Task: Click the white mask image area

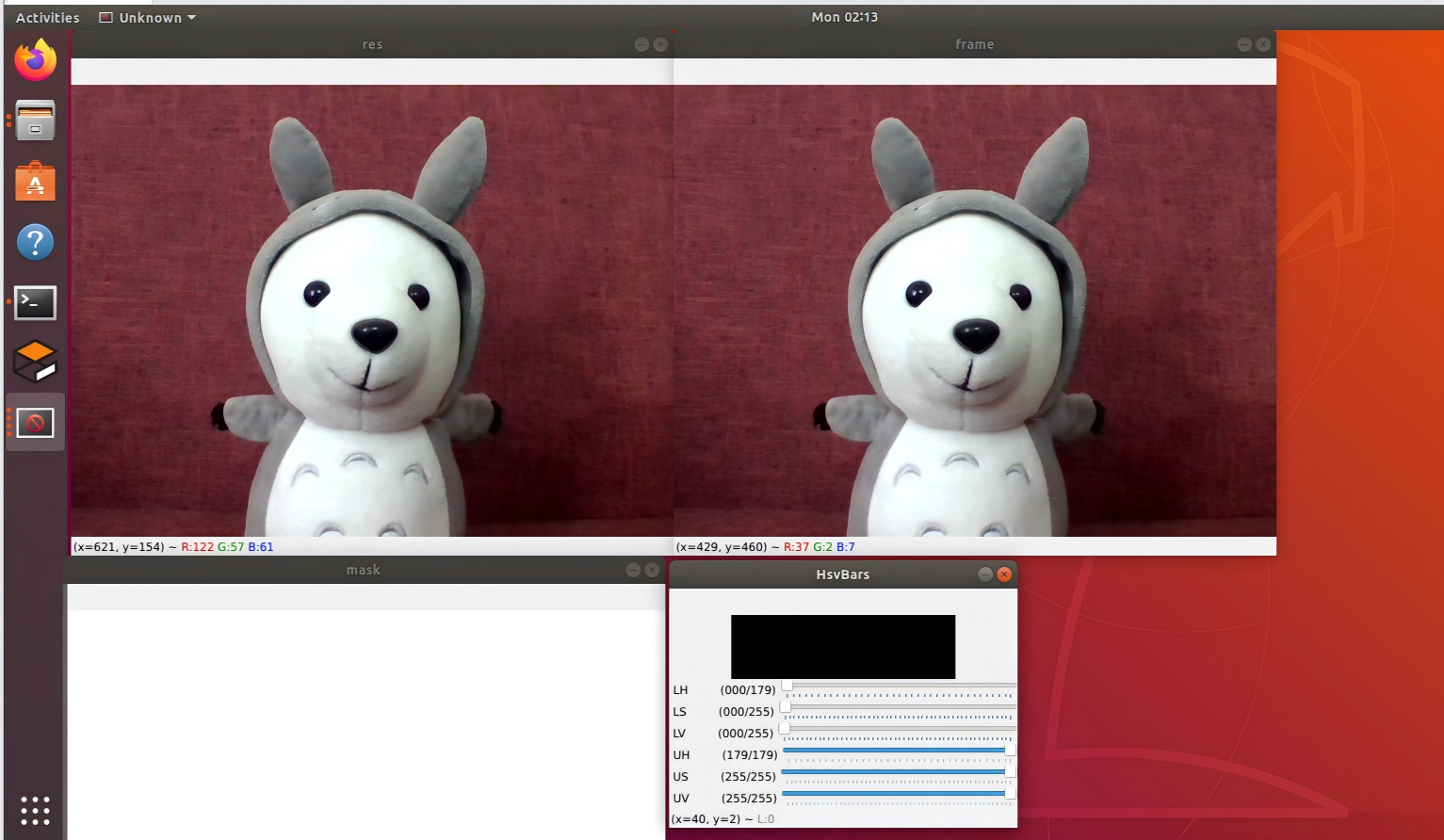Action: (x=366, y=724)
